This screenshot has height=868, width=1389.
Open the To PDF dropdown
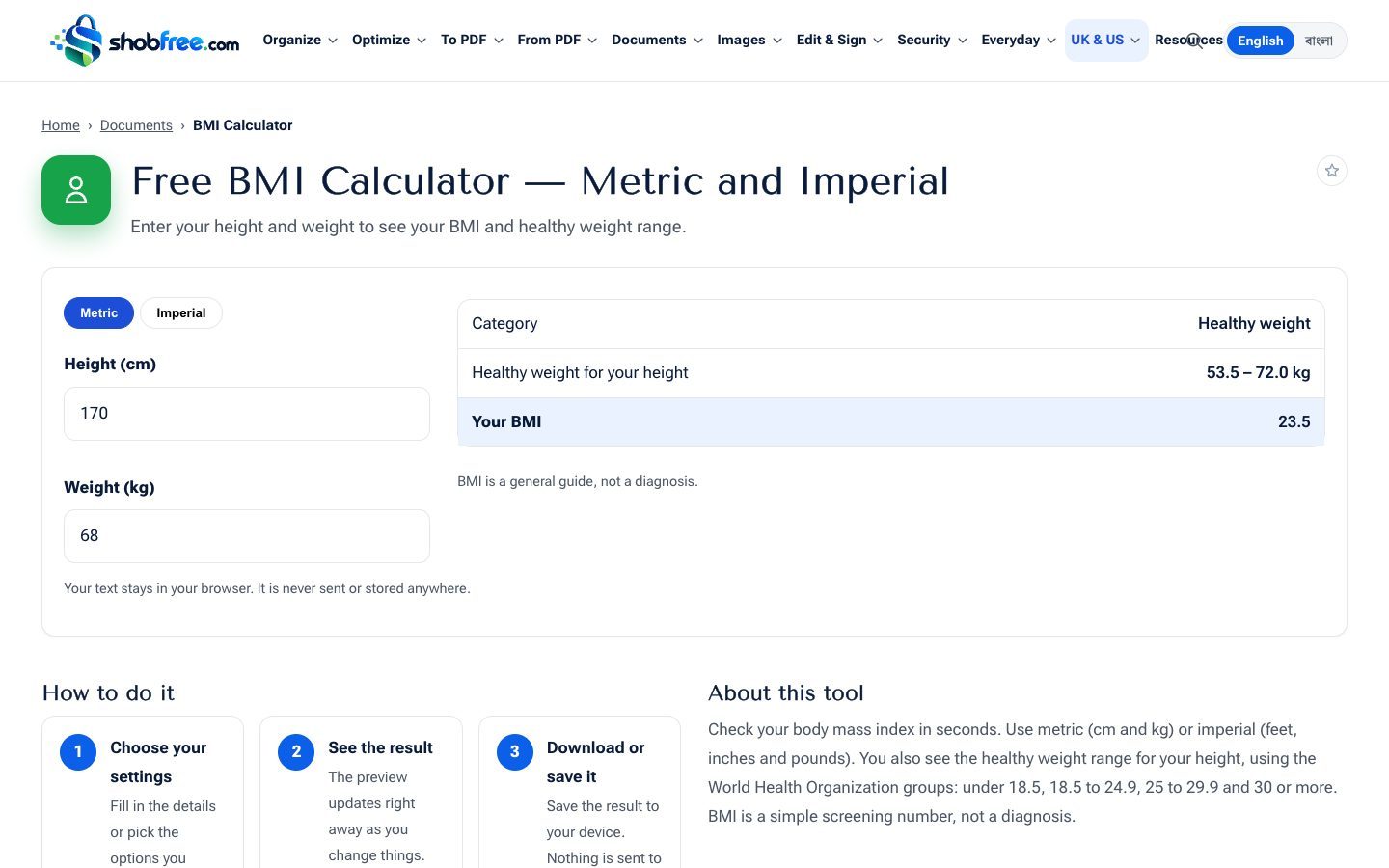[472, 41]
